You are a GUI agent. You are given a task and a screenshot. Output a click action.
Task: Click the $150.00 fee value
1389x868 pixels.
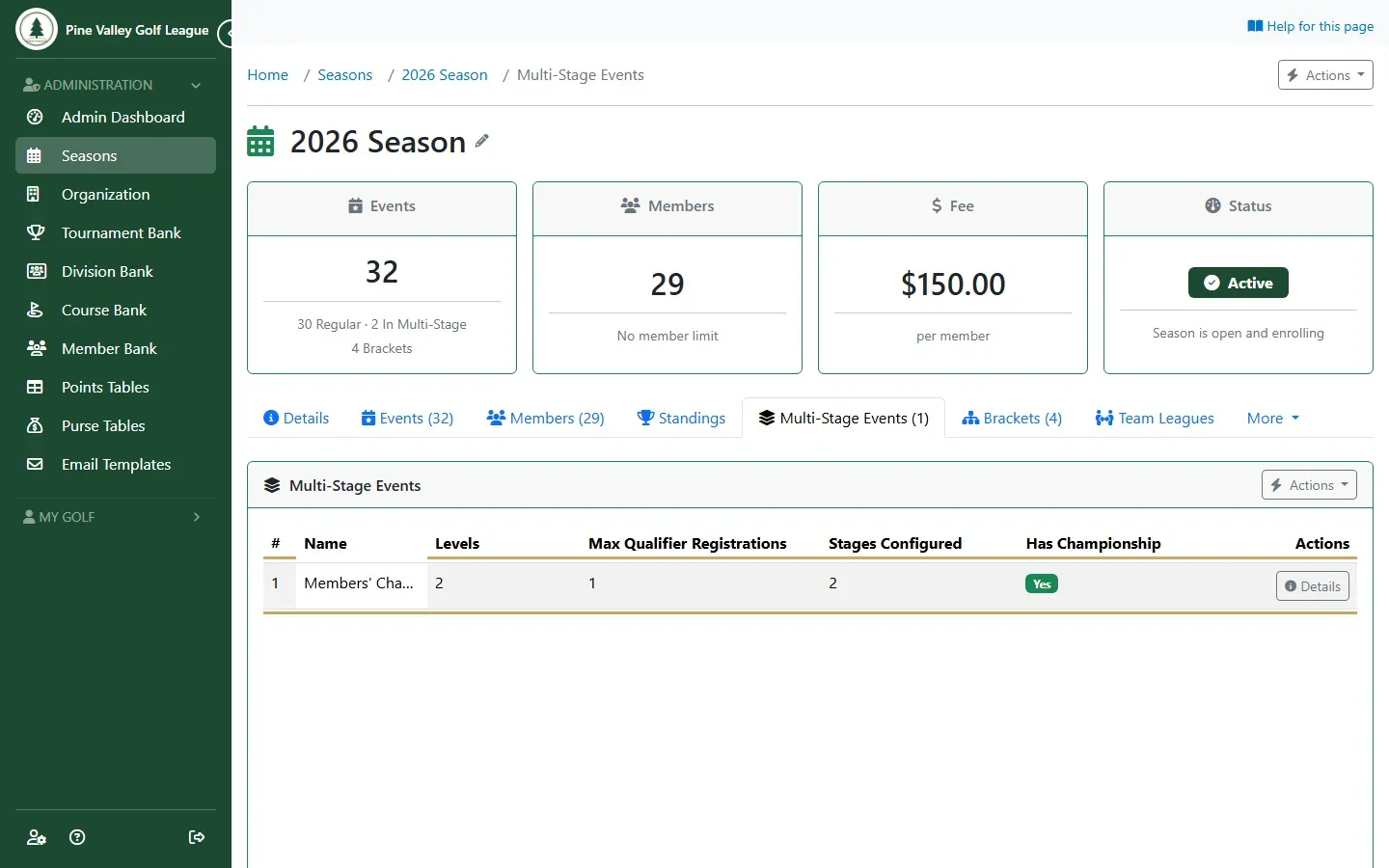click(x=953, y=284)
